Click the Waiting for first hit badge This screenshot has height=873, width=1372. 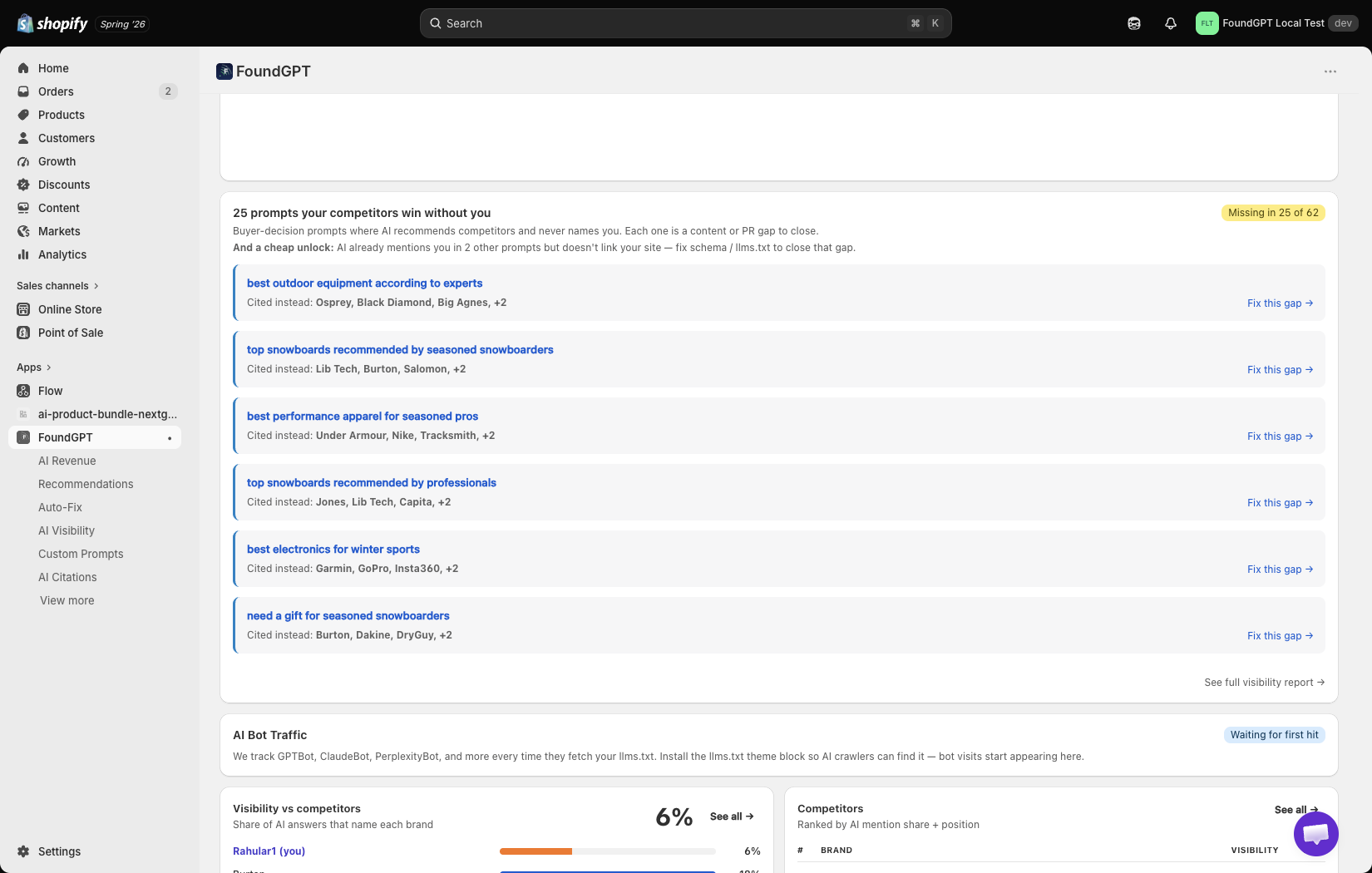point(1274,735)
